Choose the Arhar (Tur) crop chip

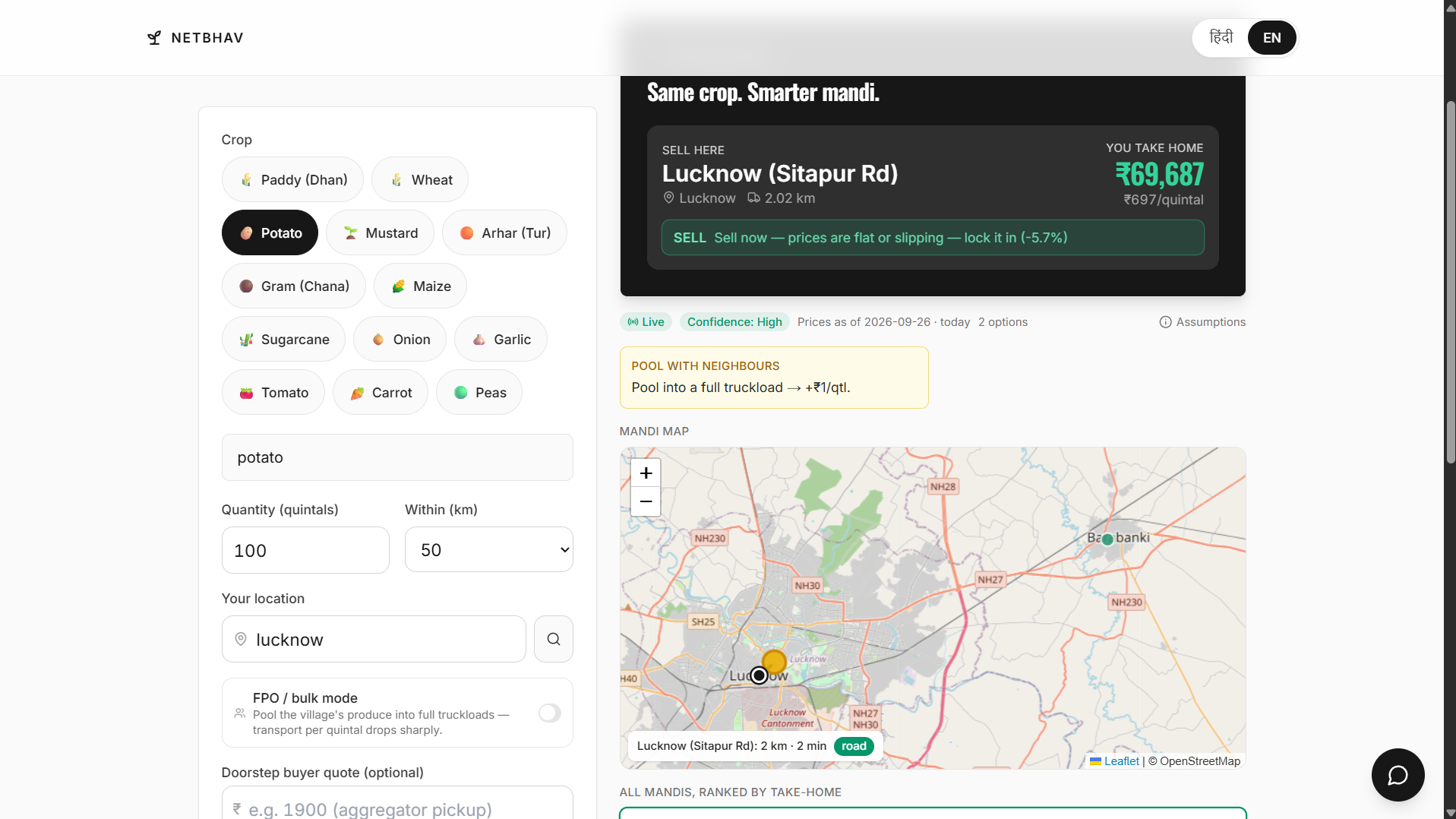click(504, 233)
